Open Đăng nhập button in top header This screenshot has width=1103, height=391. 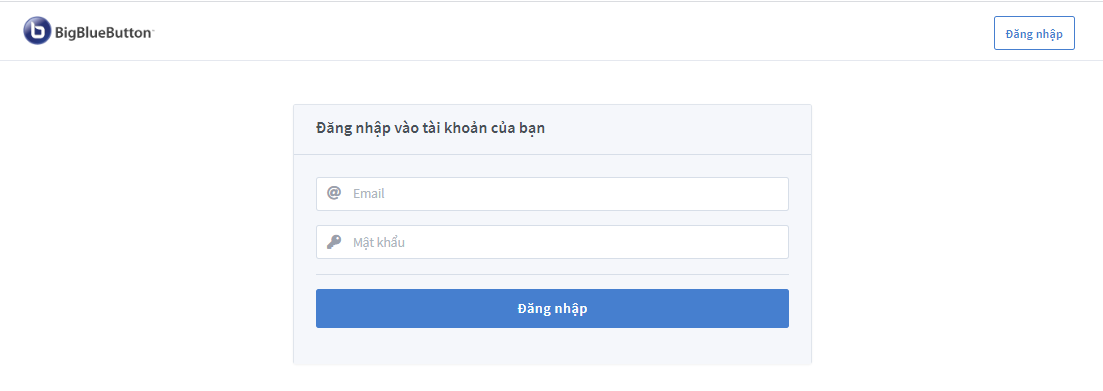pos(1034,33)
